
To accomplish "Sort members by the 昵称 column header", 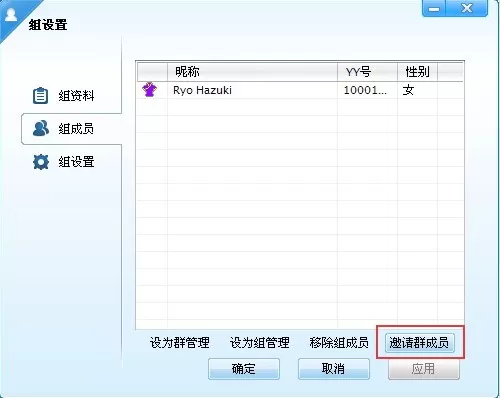I will (x=252, y=71).
